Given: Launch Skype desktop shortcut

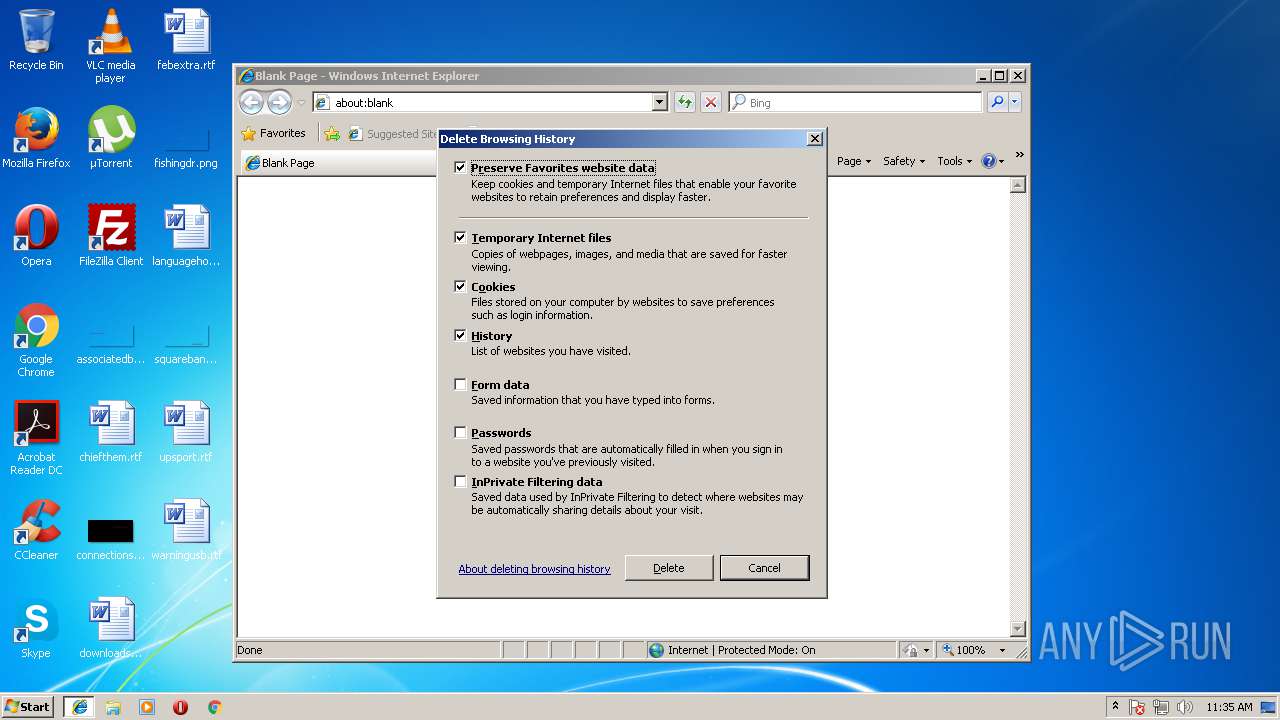Looking at the screenshot, I should point(36,628).
